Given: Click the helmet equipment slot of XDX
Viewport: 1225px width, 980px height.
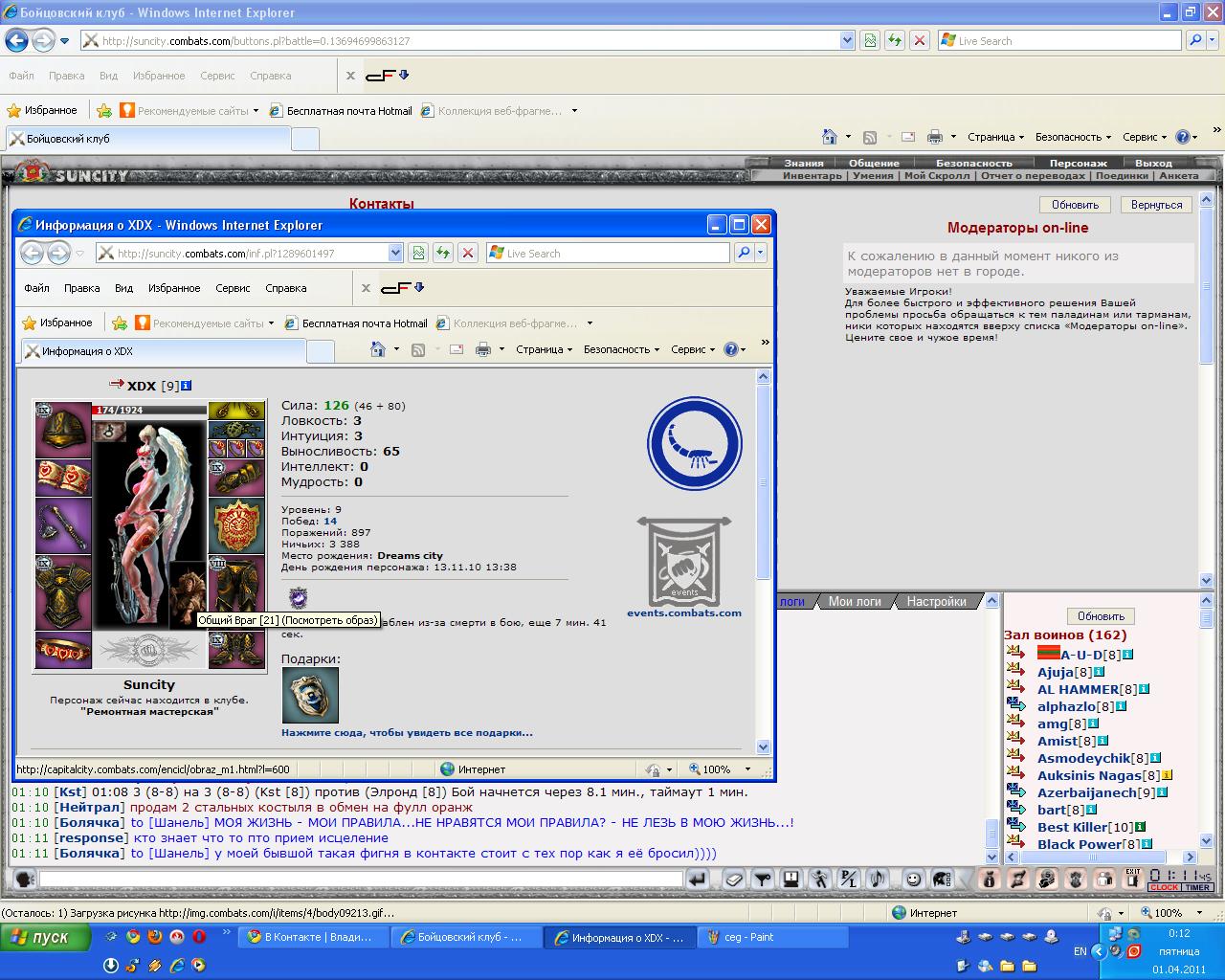Looking at the screenshot, I should 63,430.
